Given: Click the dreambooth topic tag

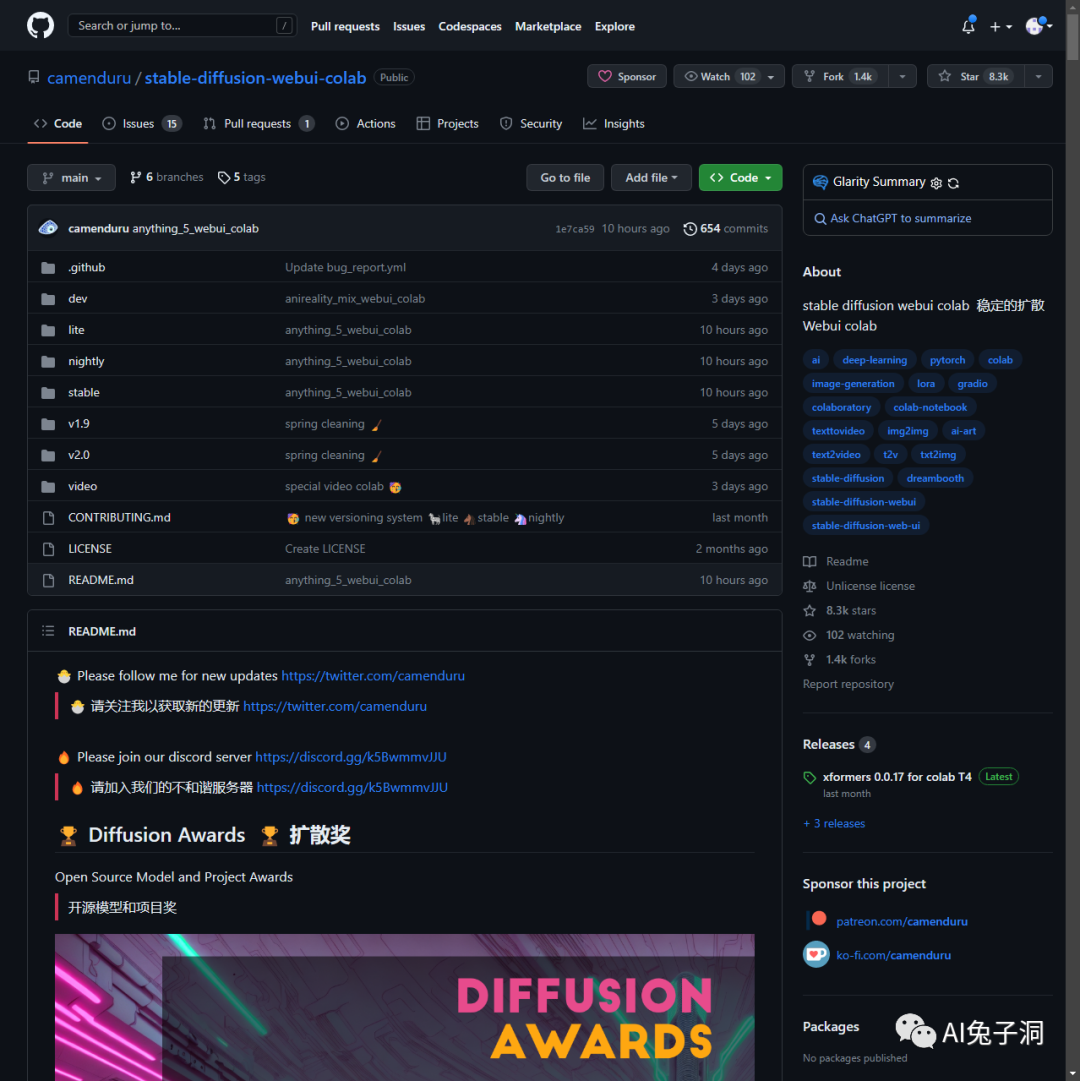Looking at the screenshot, I should (x=935, y=478).
